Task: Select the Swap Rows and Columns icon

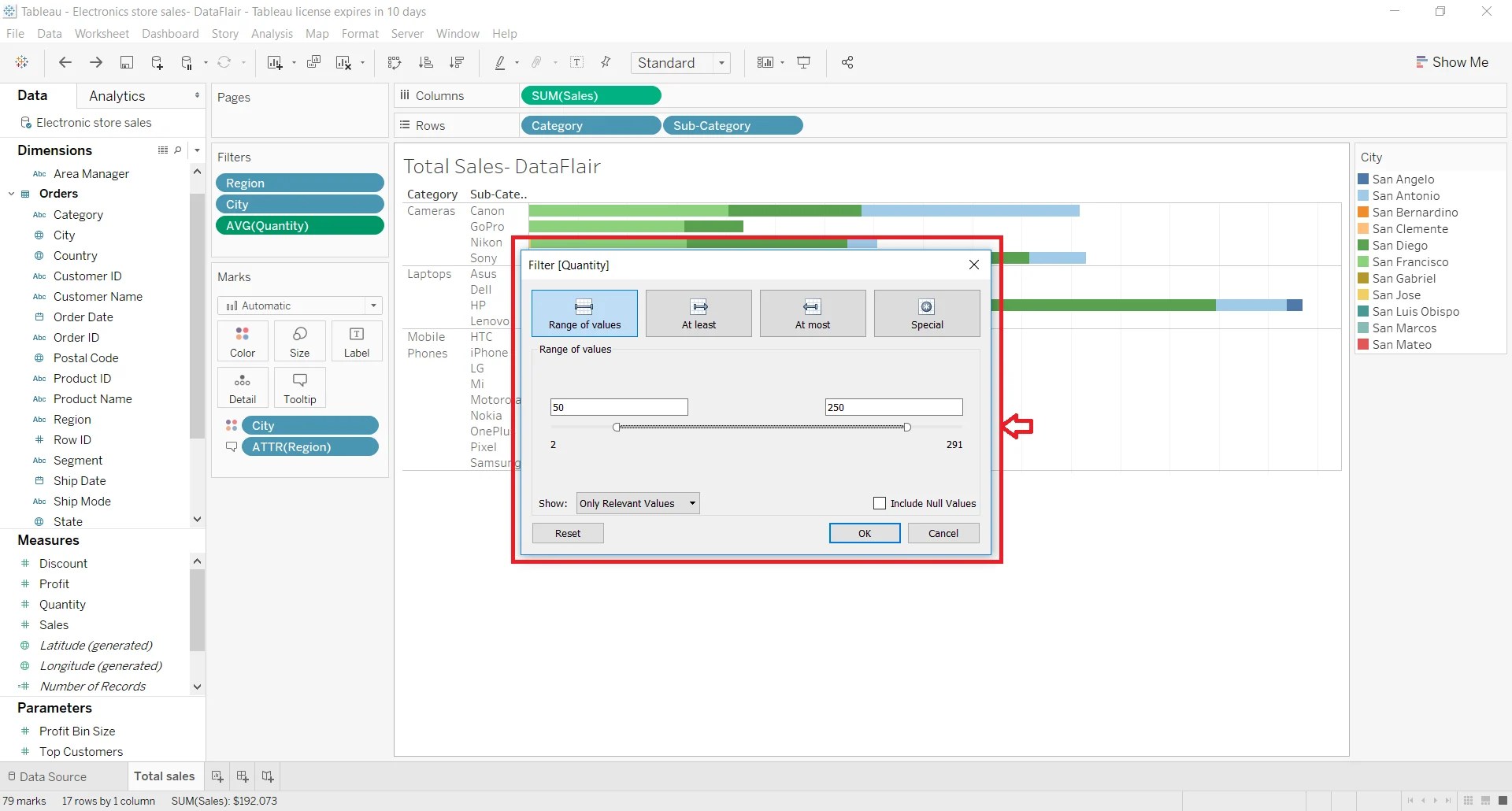Action: [x=395, y=62]
